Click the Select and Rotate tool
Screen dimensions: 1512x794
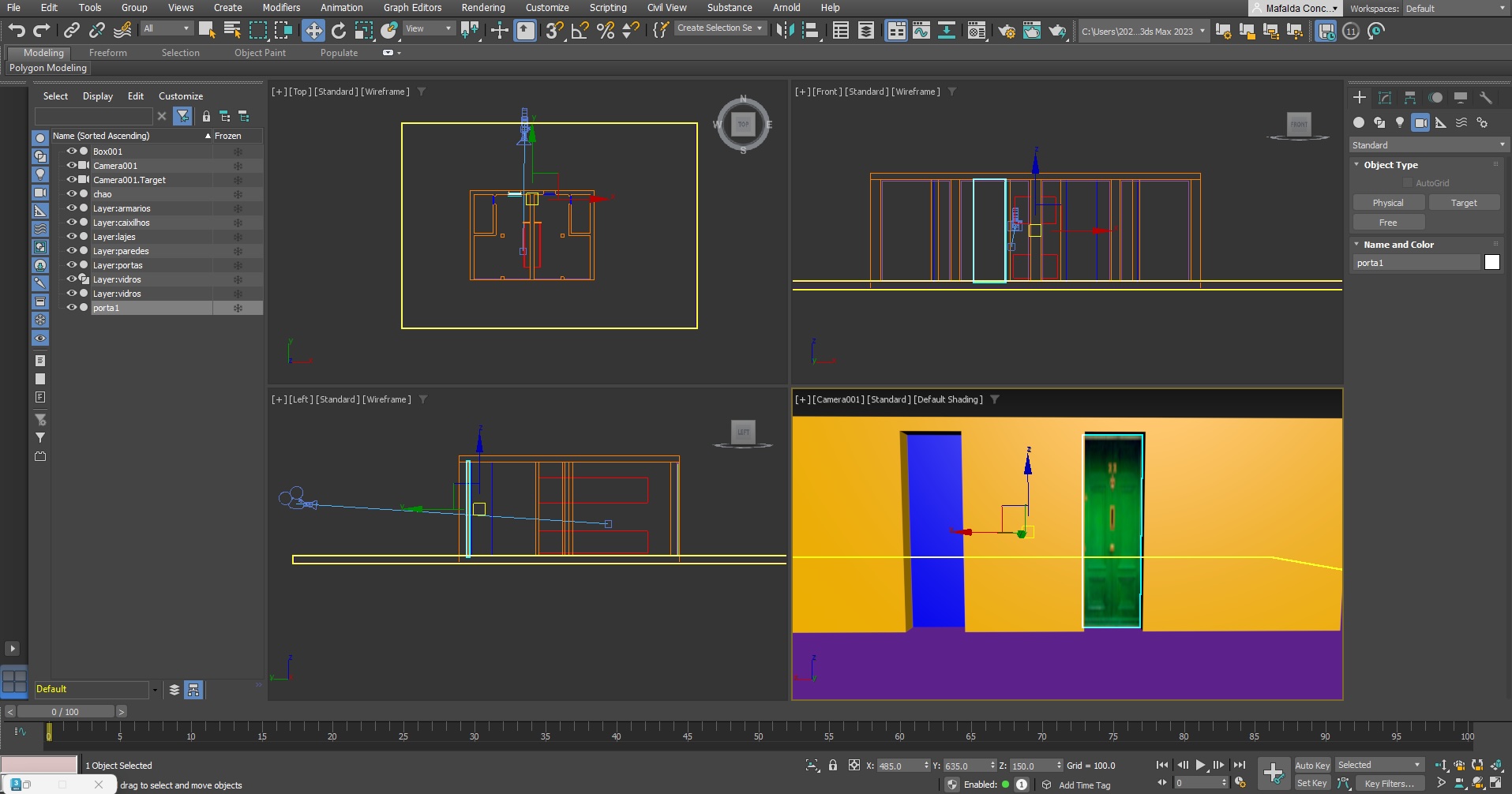339,31
